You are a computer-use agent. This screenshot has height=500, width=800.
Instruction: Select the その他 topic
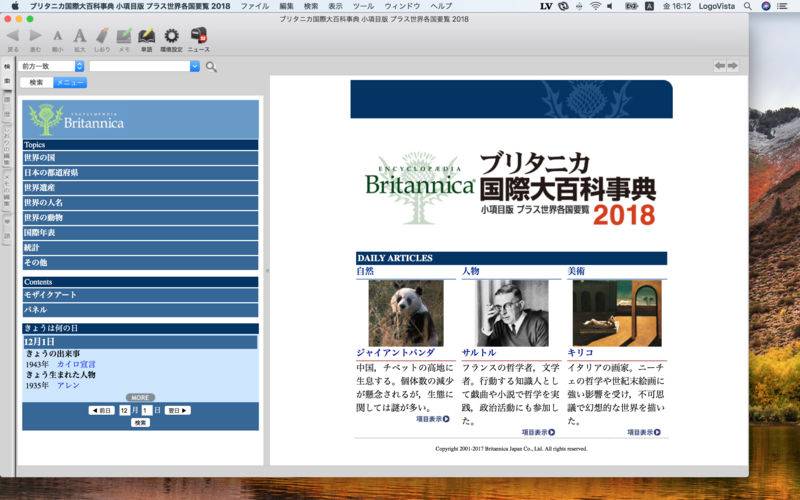(x=140, y=262)
